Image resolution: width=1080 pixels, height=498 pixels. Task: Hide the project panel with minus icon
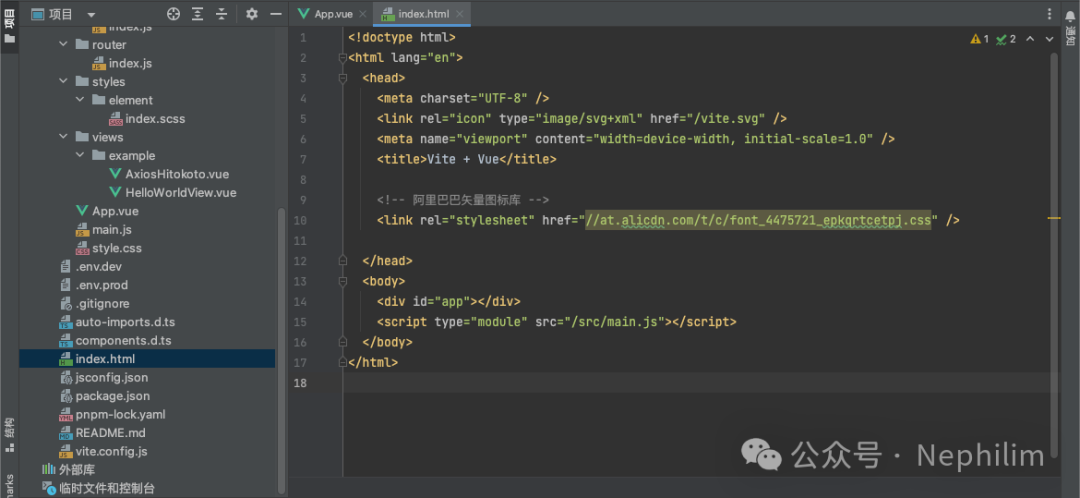point(276,14)
